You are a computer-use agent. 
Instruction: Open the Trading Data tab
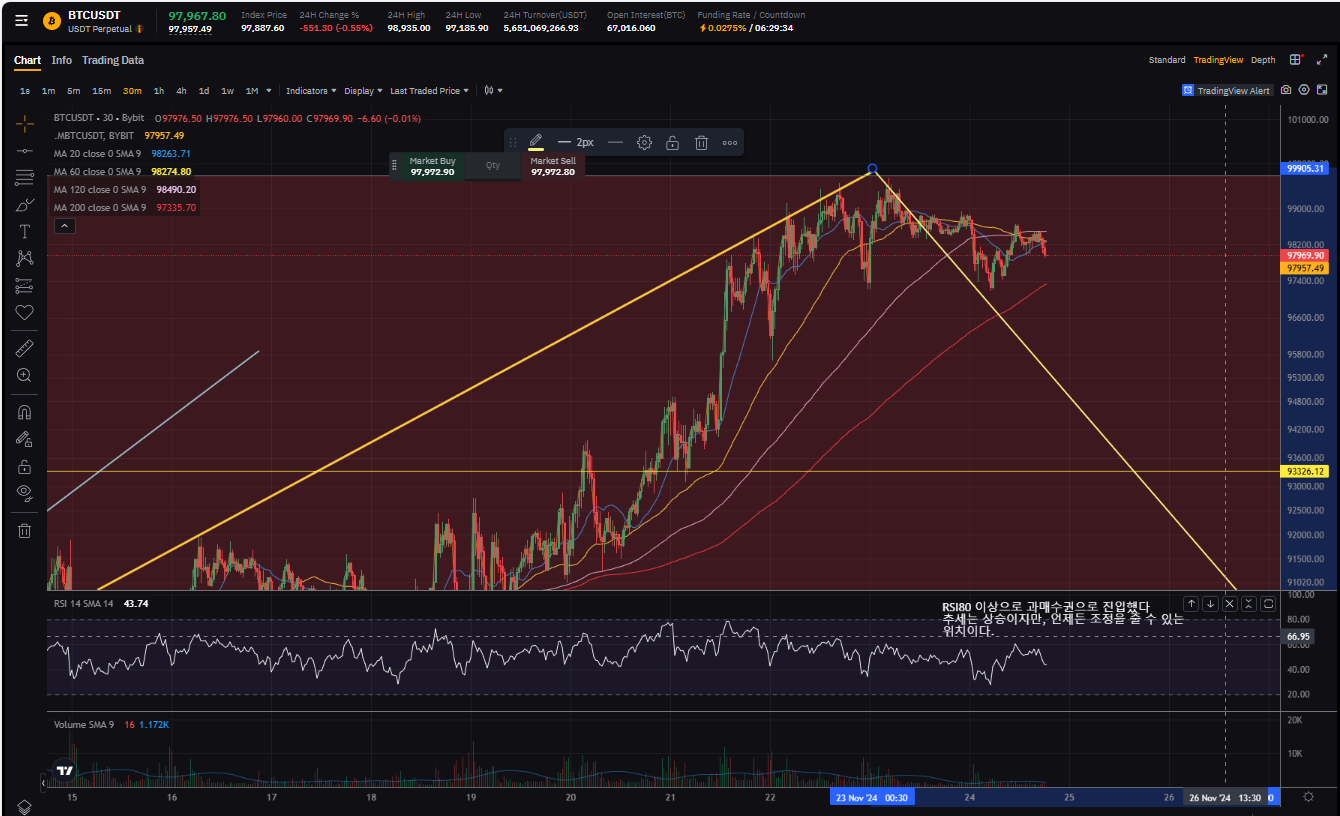[x=113, y=60]
